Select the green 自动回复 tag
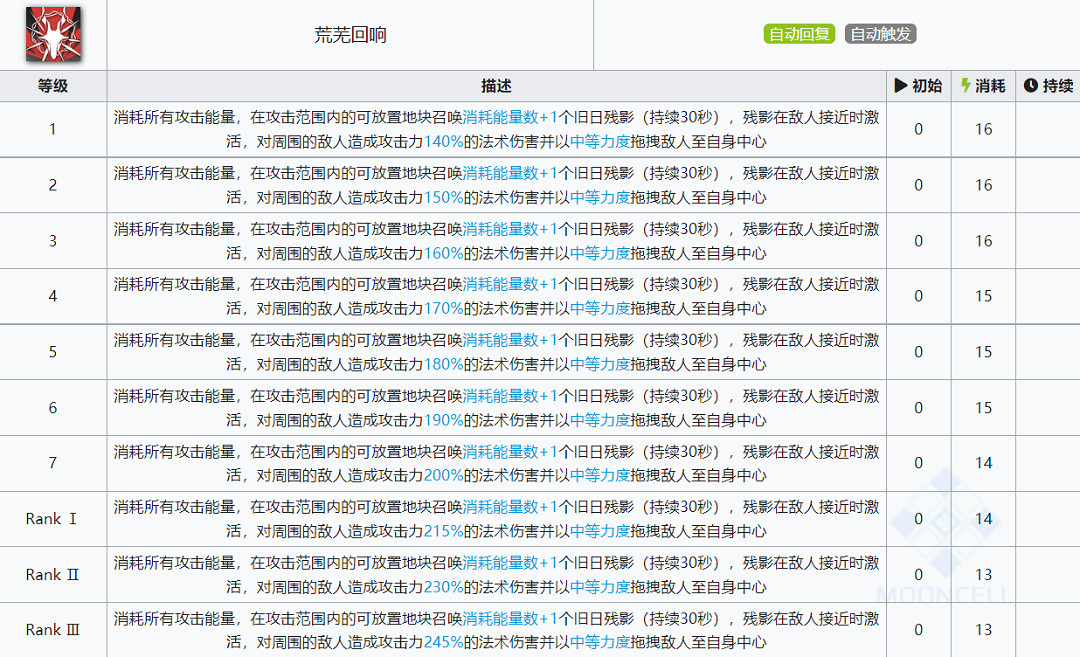1080x657 pixels. click(799, 34)
